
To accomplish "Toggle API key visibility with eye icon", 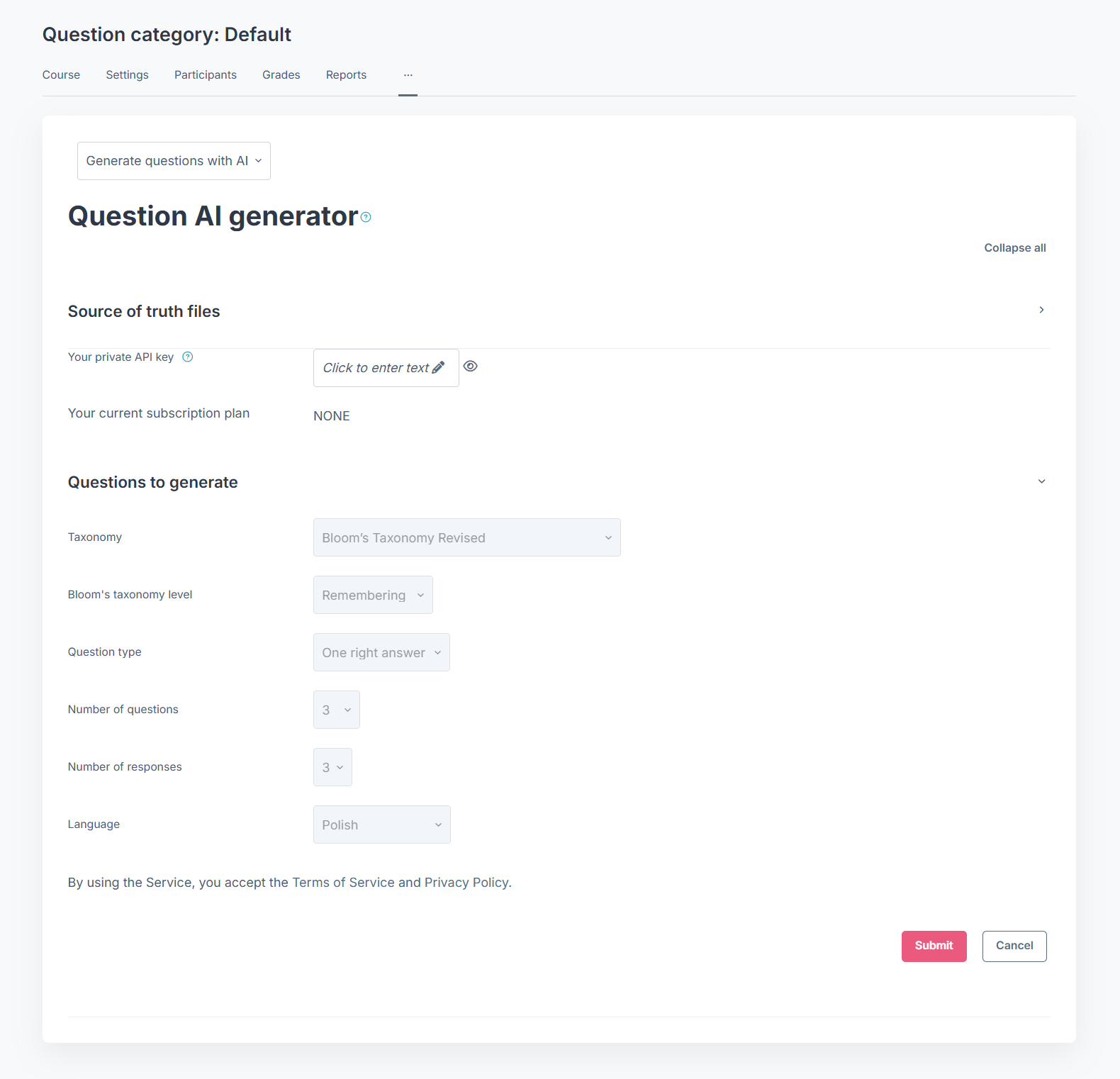I will tap(471, 367).
